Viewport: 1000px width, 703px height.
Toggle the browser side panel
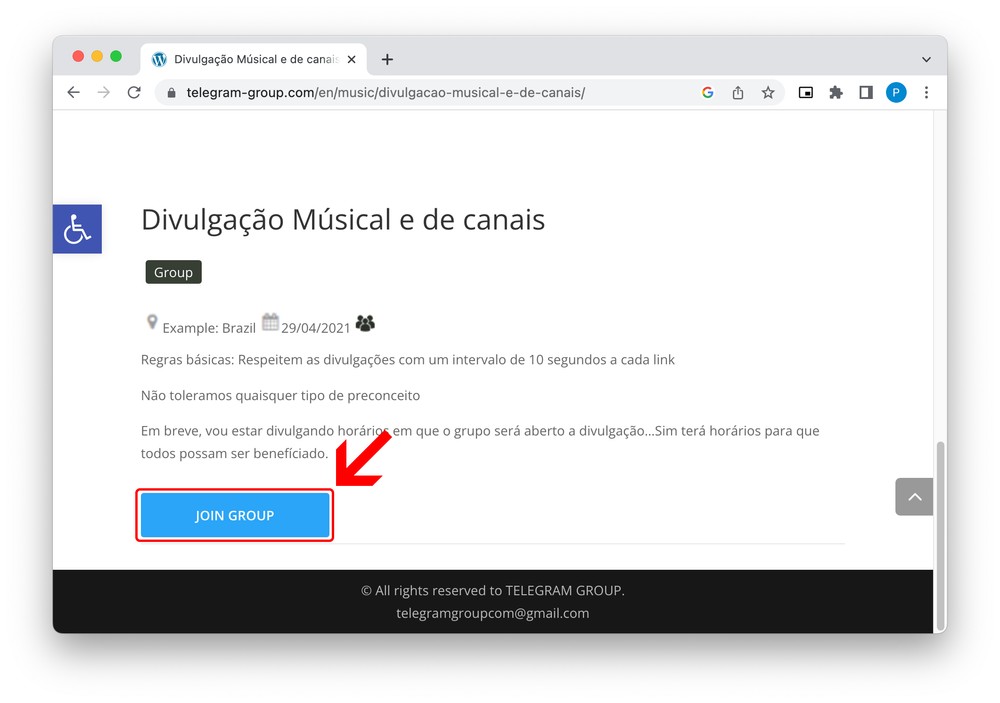pyautogui.click(x=865, y=92)
